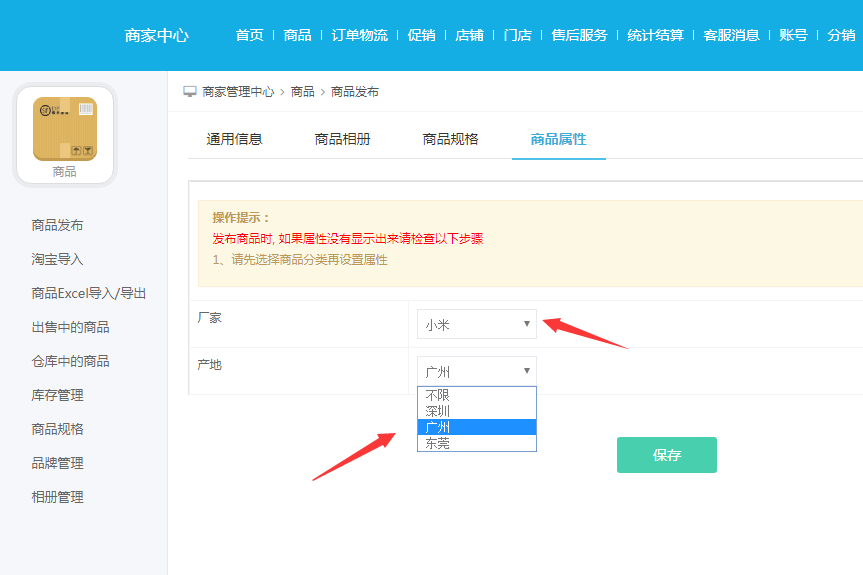The width and height of the screenshot is (863, 575).
Task: Open 订单物流 in the top navigation
Action: coord(359,35)
